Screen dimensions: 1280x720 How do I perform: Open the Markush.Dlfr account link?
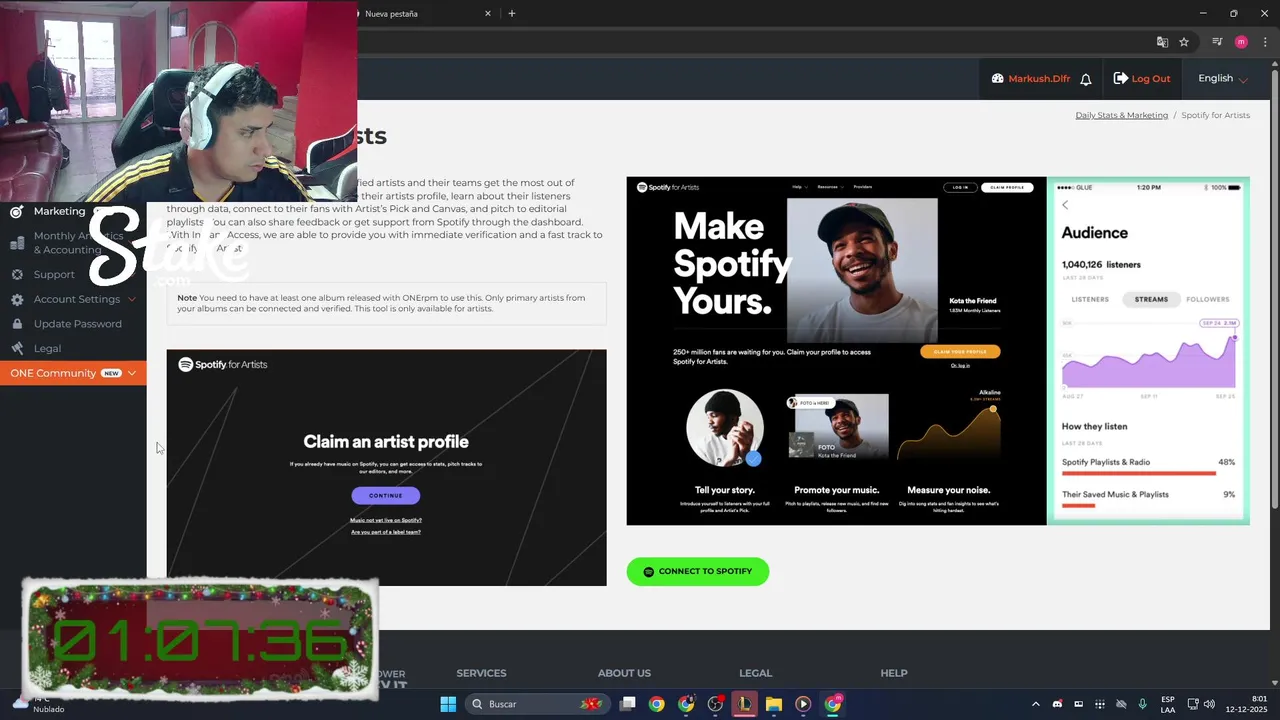(x=1038, y=79)
